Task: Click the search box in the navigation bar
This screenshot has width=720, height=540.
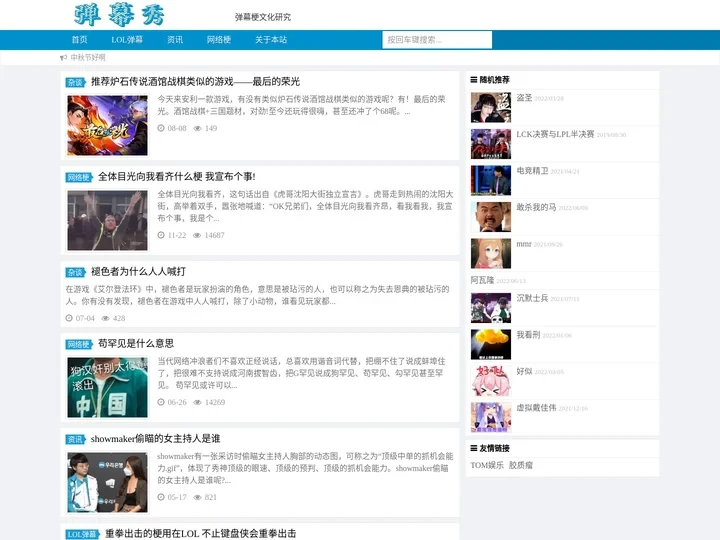Action: 437,40
